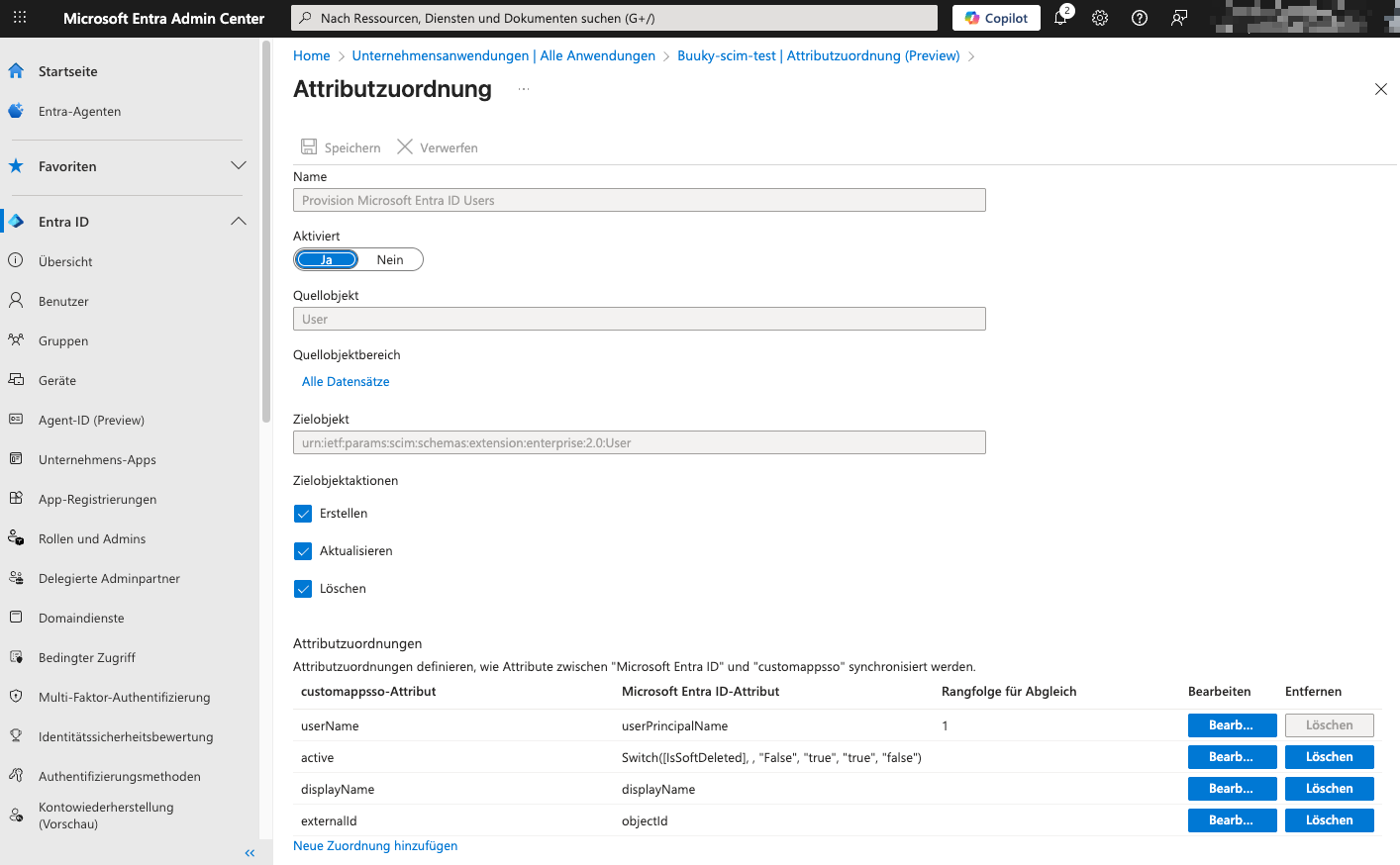Open the help menu icon
The image size is (1400, 865).
[1138, 17]
